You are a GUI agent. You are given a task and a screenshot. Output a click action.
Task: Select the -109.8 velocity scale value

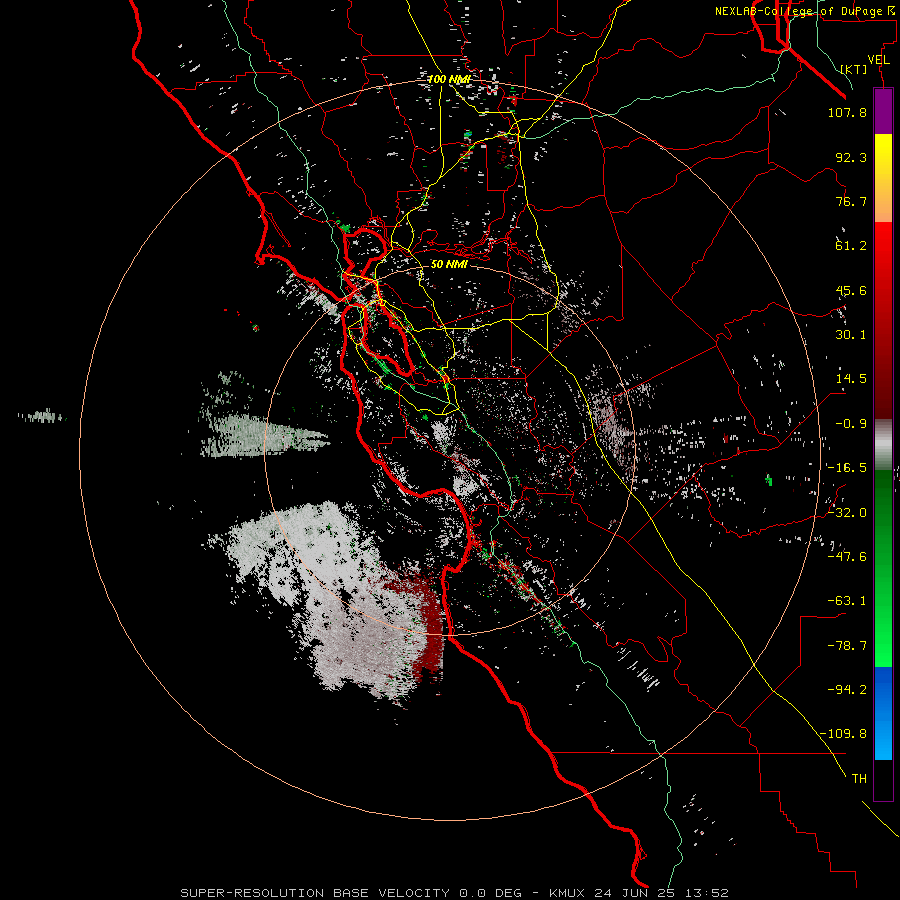pos(844,734)
